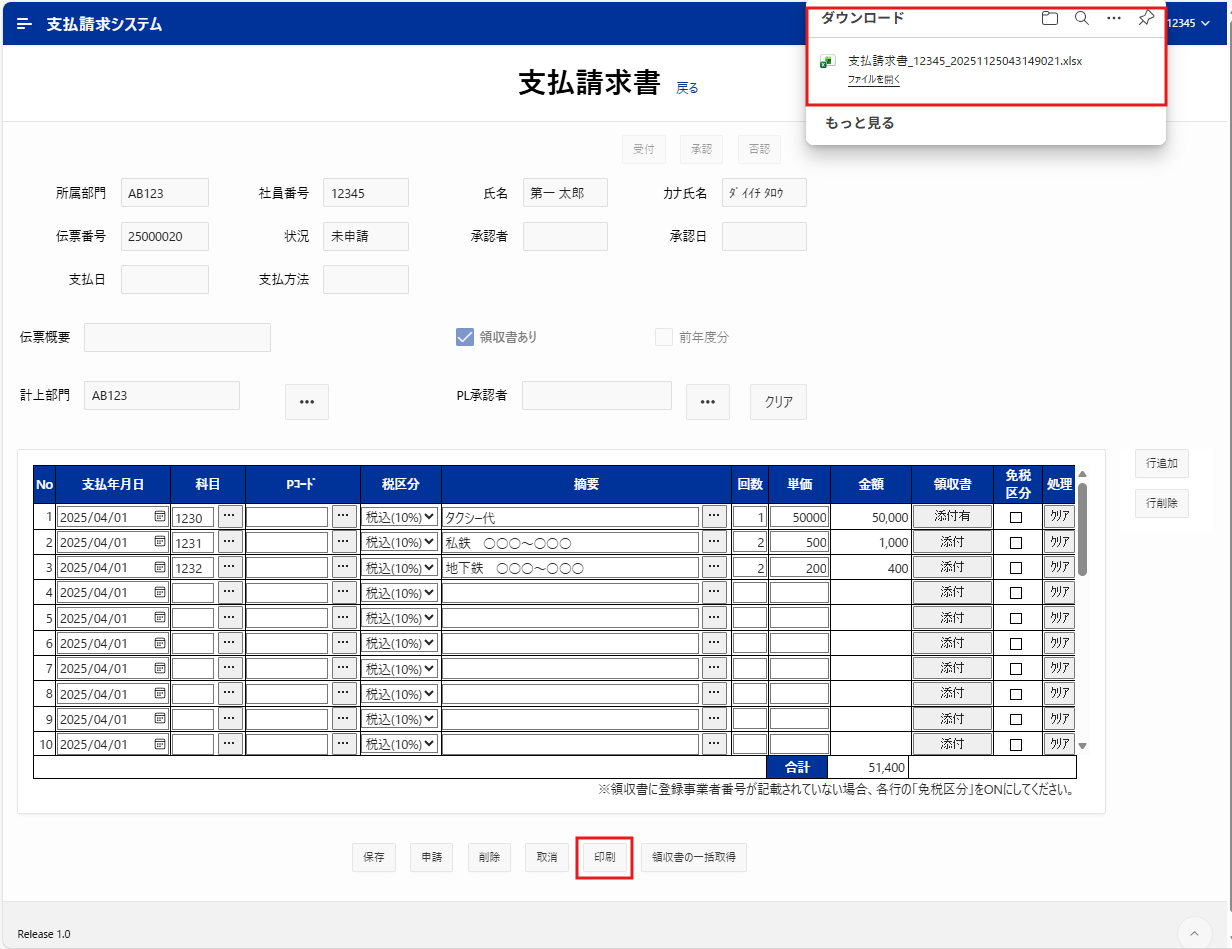Toggle 領収書あり checkbox

tap(464, 337)
